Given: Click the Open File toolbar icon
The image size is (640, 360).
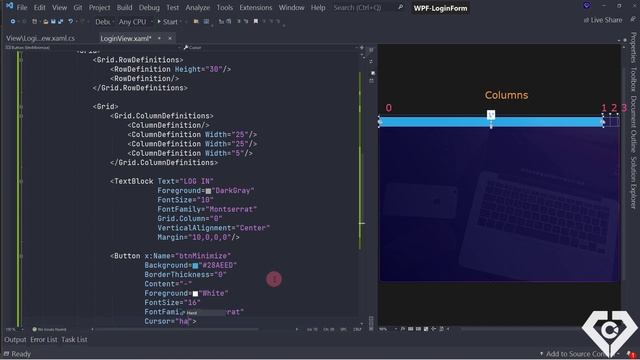Looking at the screenshot, I should [45, 21].
